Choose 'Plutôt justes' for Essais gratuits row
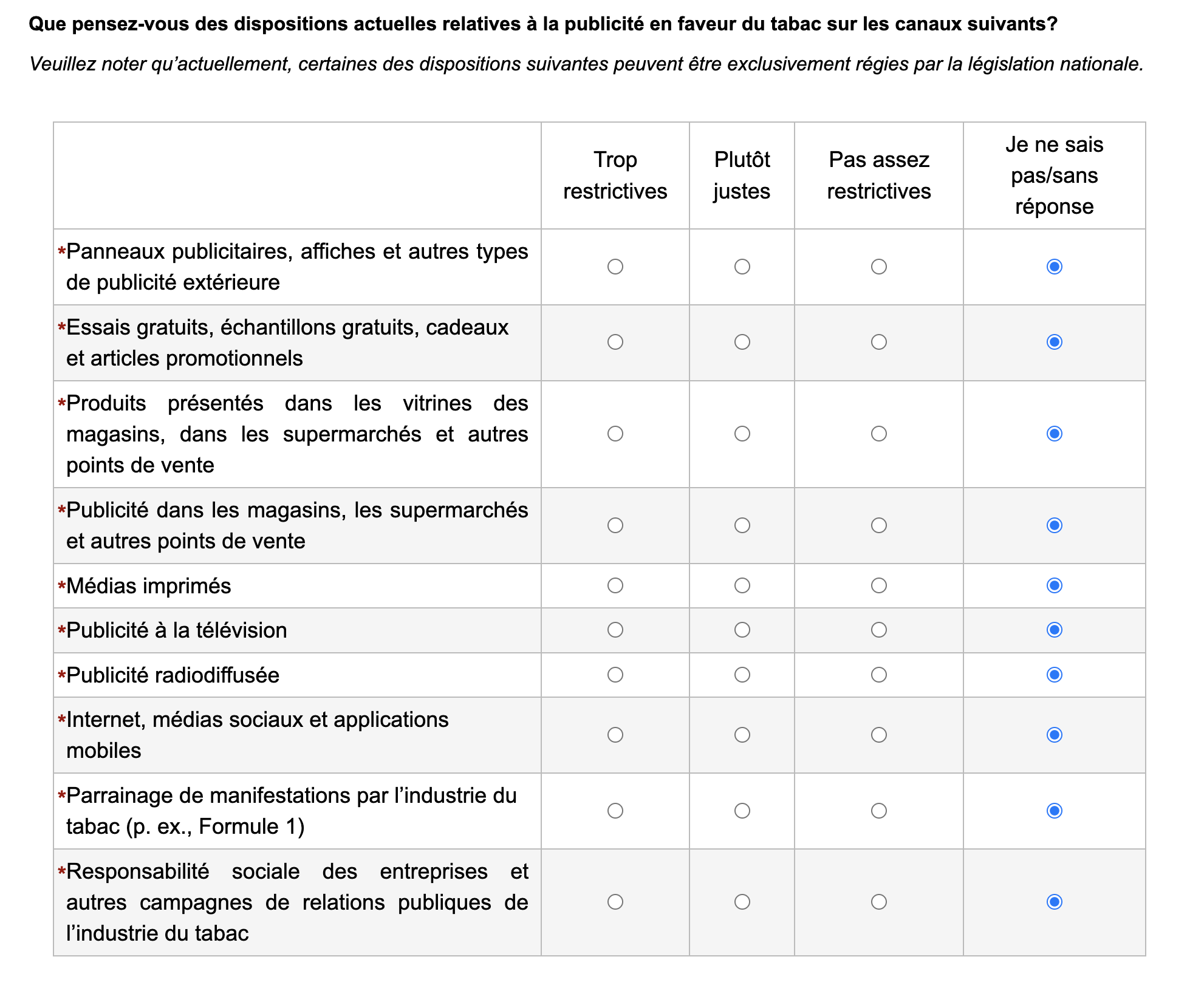The width and height of the screenshot is (1204, 985). click(x=742, y=342)
